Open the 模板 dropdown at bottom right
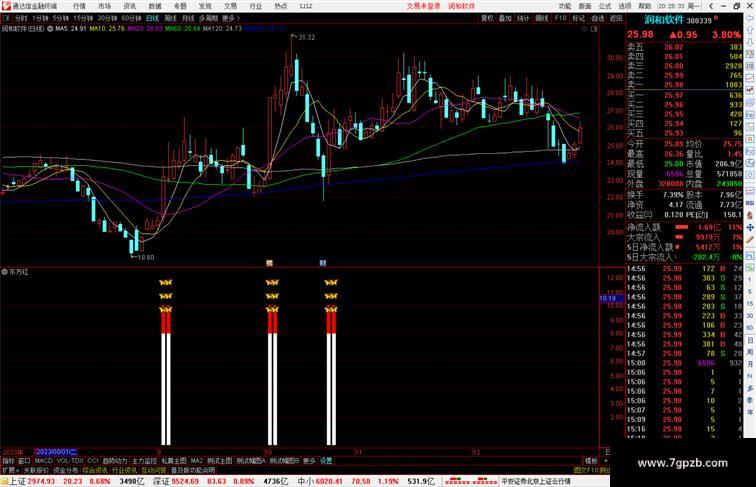 coord(591,461)
